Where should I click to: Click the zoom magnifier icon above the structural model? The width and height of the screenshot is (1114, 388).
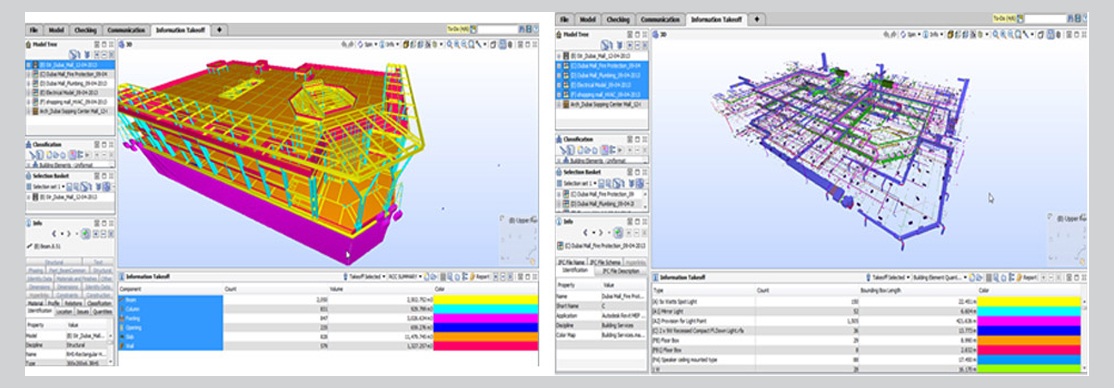coord(450,44)
